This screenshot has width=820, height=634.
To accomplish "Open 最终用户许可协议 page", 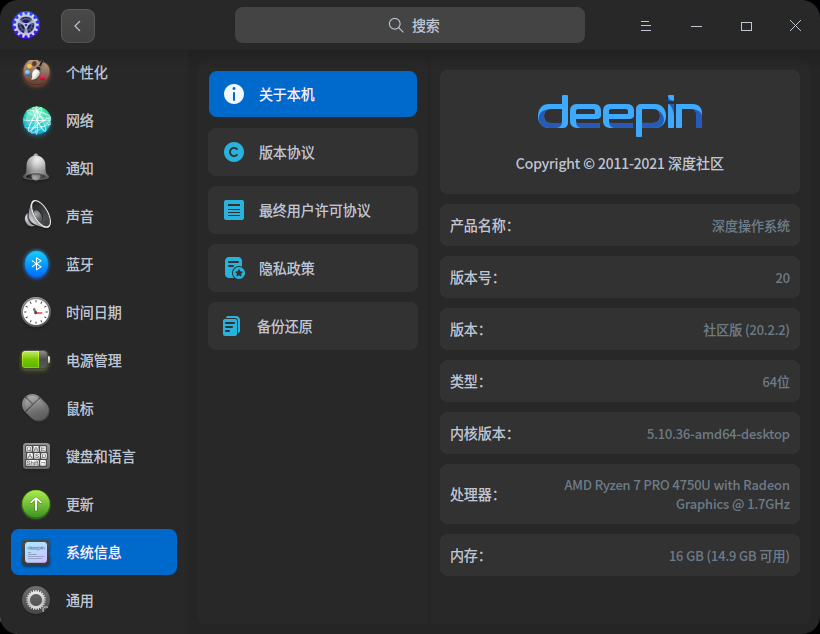I will coord(313,210).
